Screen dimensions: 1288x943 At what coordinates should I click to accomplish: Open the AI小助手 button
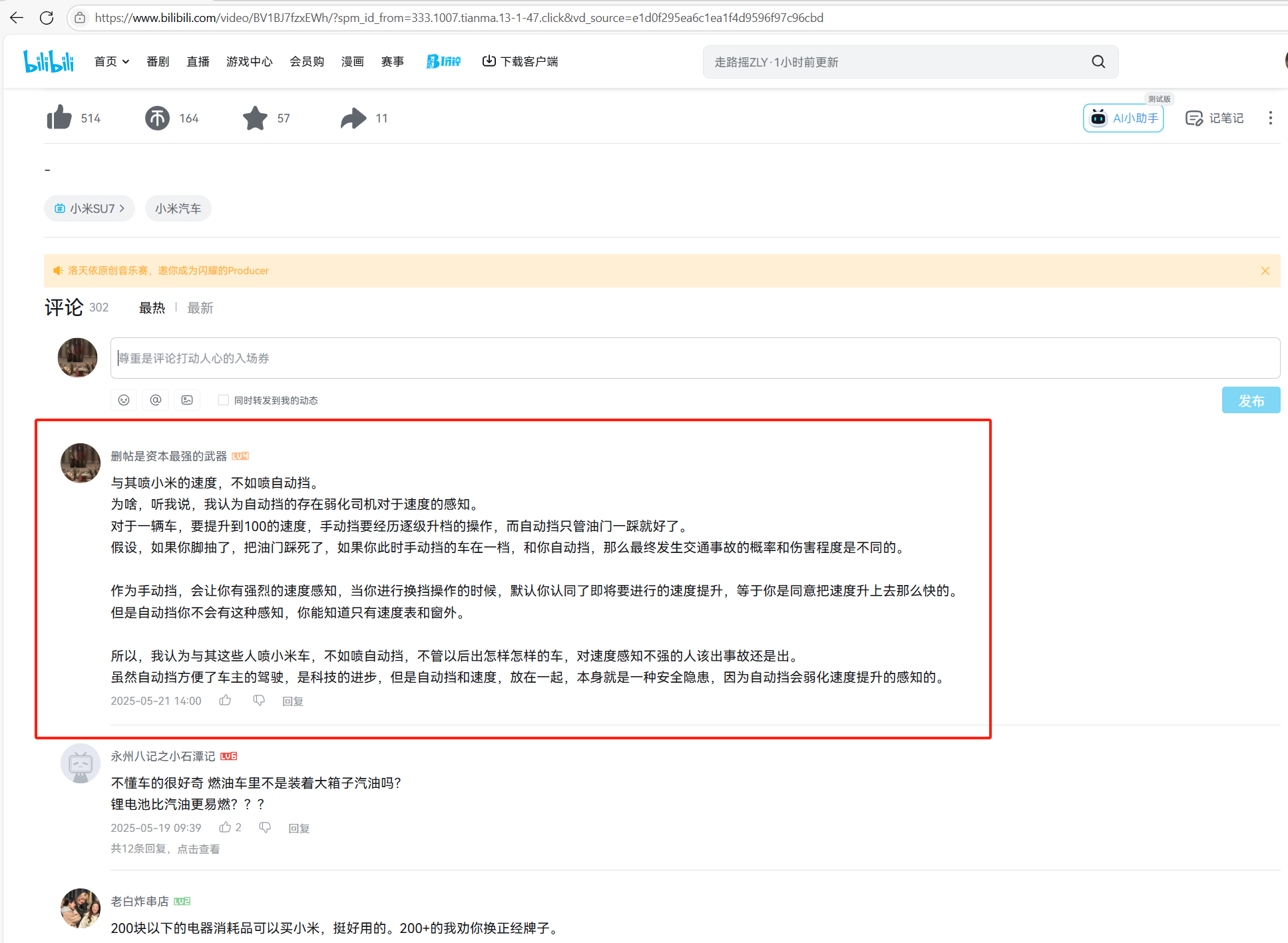[1124, 118]
